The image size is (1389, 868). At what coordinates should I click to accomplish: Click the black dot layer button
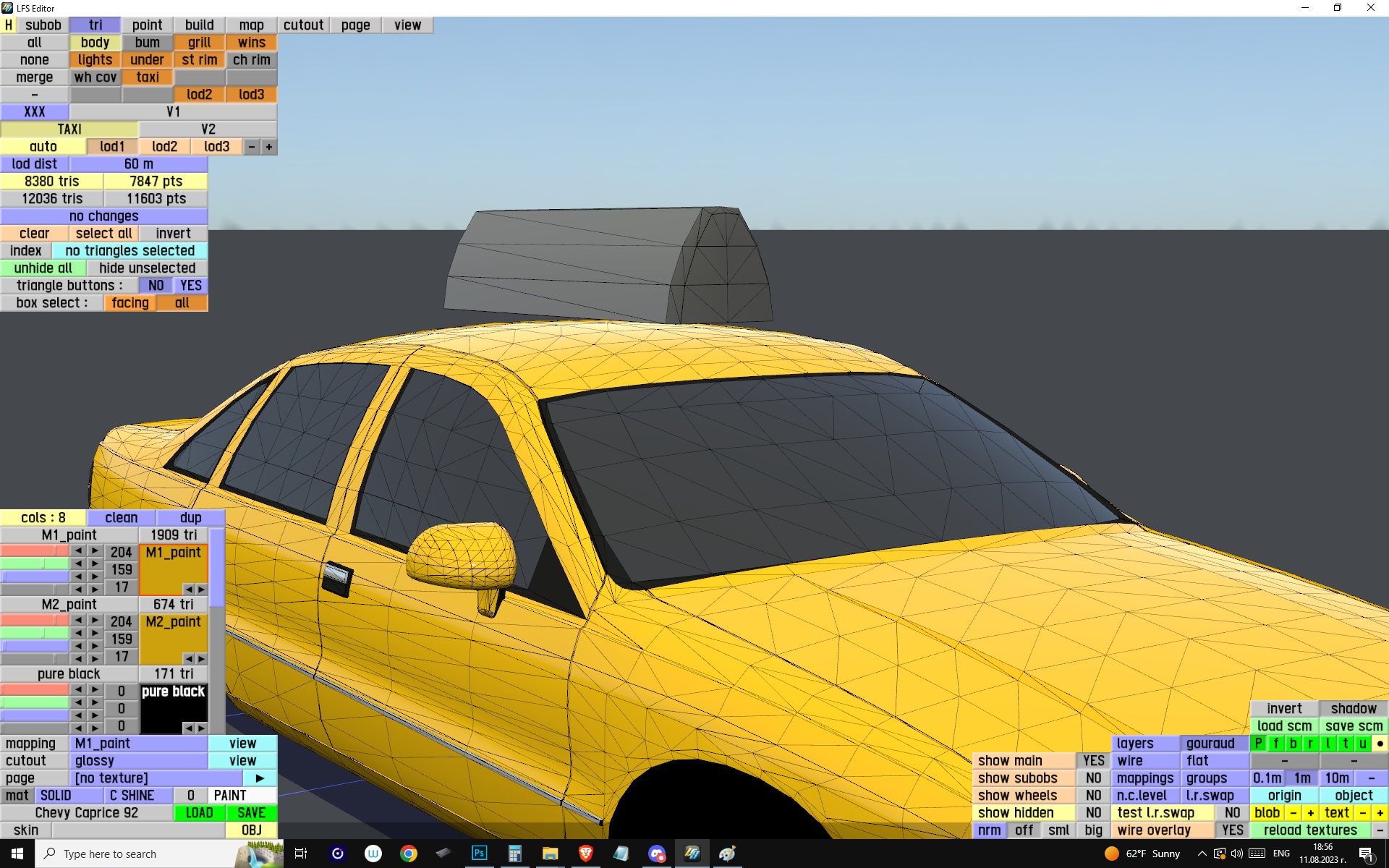click(1380, 744)
